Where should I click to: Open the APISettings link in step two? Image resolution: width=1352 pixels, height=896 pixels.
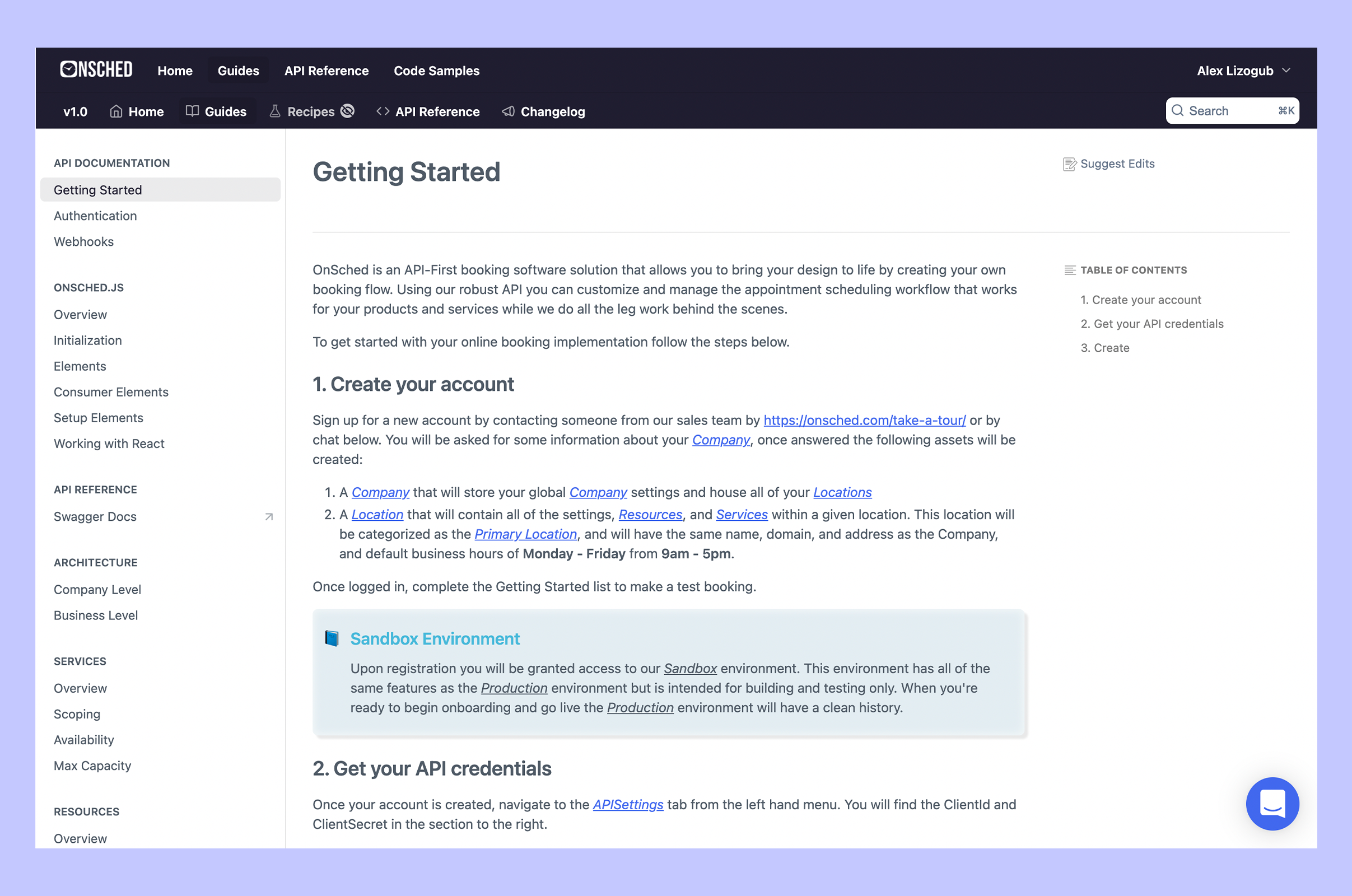tap(628, 805)
